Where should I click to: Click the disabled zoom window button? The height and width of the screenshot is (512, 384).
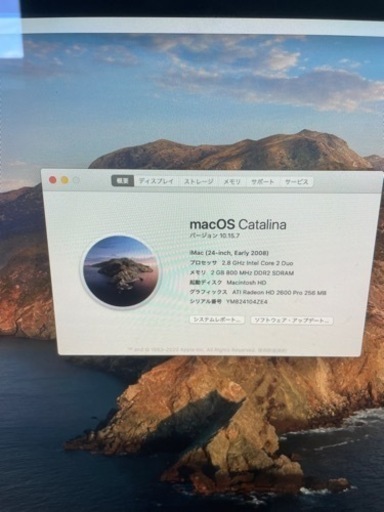76,181
